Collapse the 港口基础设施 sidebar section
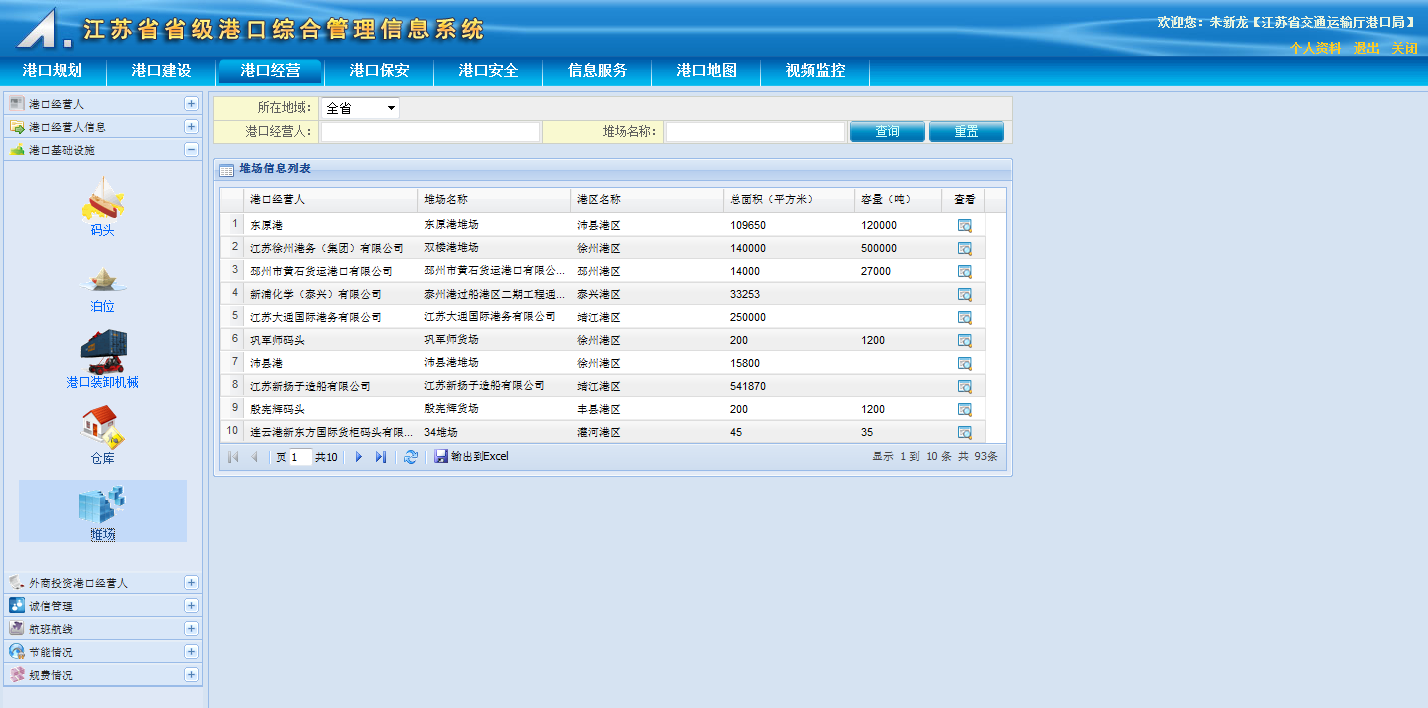This screenshot has height=708, width=1428. [191, 150]
